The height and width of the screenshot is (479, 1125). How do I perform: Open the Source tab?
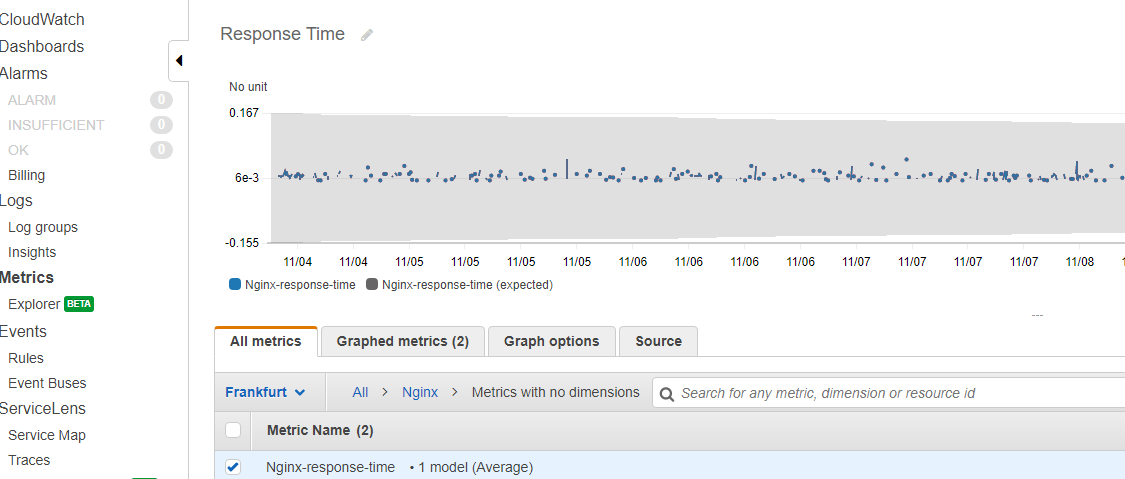(x=658, y=341)
